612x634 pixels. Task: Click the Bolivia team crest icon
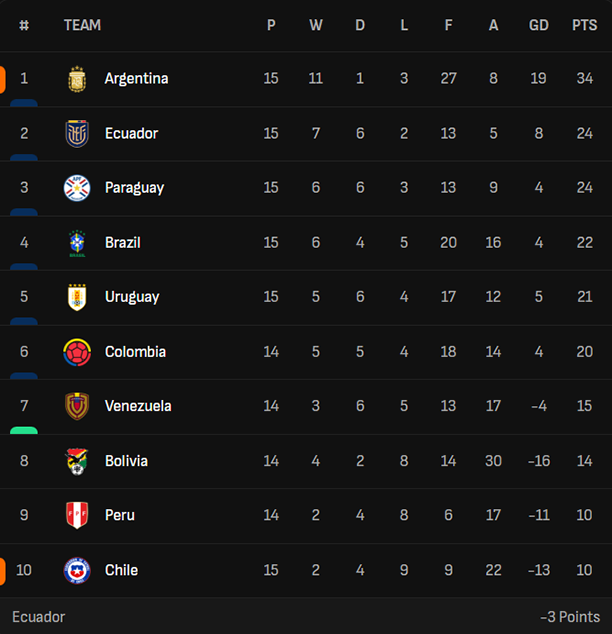point(77,461)
